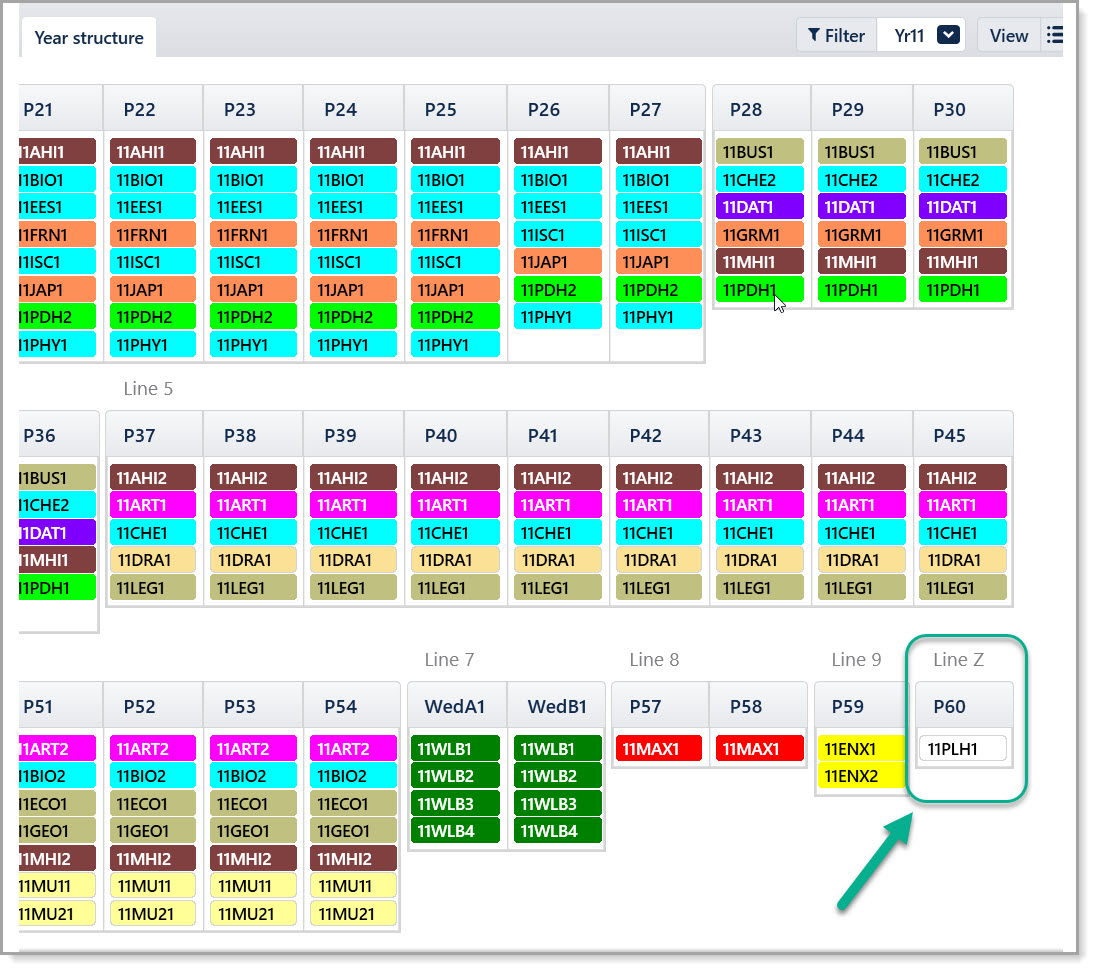Select the P60 period header
Image resolution: width=1095 pixels, height=971 pixels.
tap(963, 707)
